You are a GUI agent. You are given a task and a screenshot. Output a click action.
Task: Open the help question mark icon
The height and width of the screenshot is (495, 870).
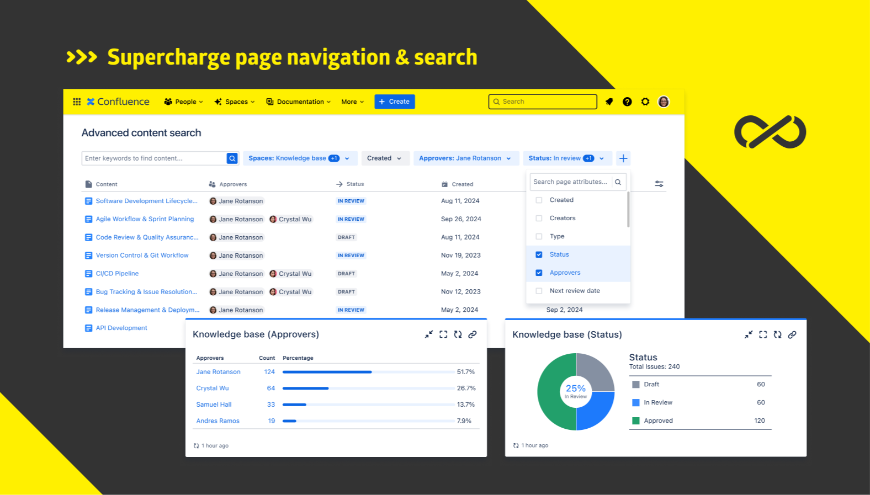(x=627, y=102)
